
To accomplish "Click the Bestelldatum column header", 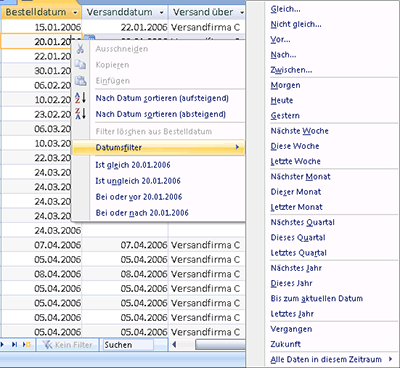I will tap(40, 13).
